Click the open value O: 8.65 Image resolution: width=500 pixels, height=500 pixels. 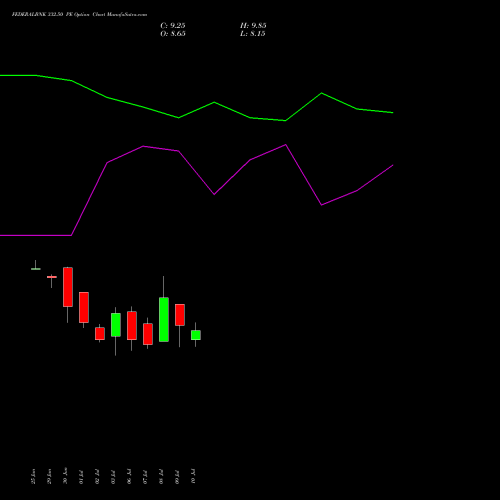click(x=173, y=34)
